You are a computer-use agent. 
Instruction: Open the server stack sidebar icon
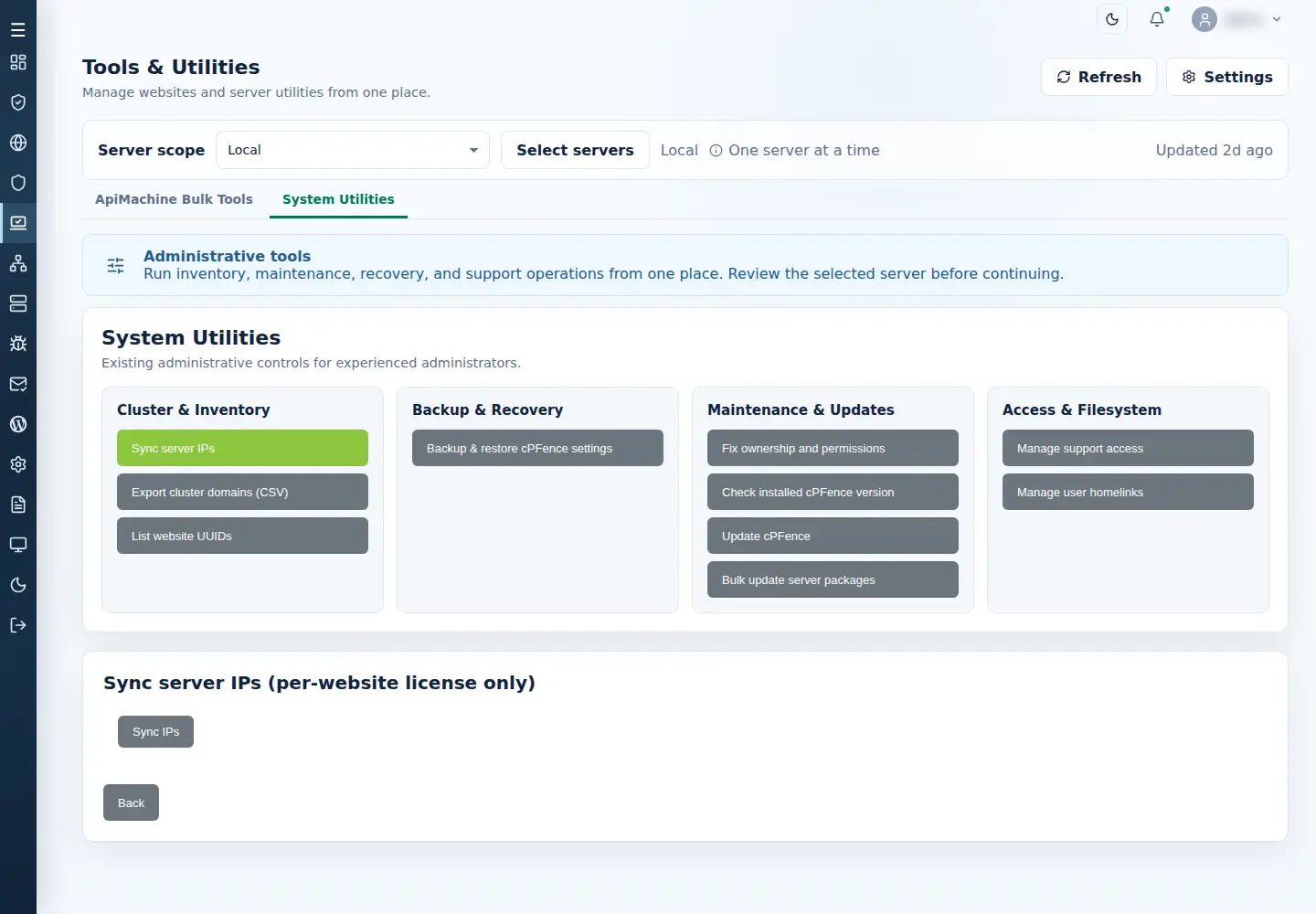18,303
